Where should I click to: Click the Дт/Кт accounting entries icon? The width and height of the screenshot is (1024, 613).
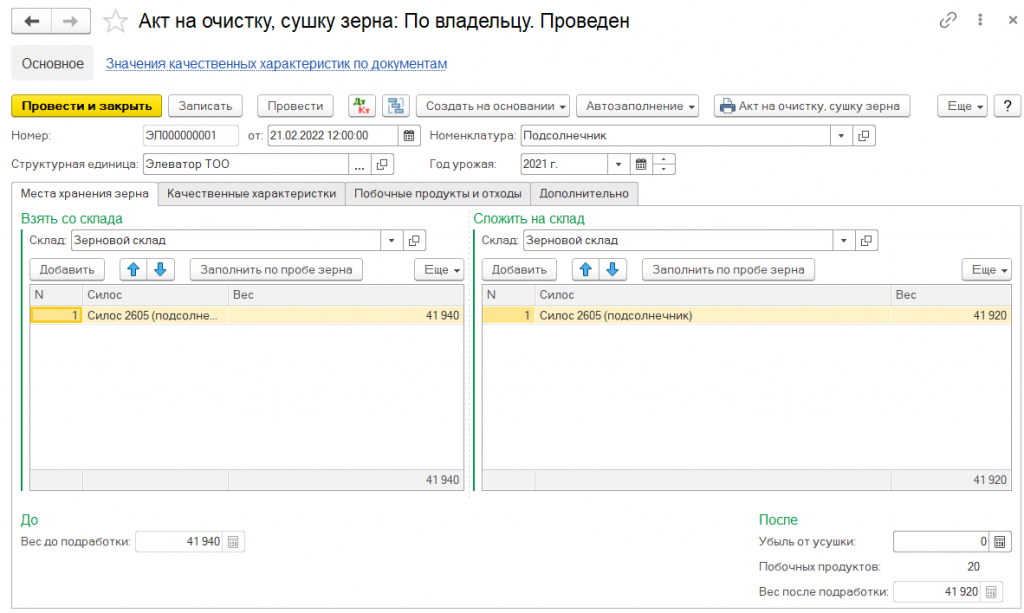pos(360,106)
